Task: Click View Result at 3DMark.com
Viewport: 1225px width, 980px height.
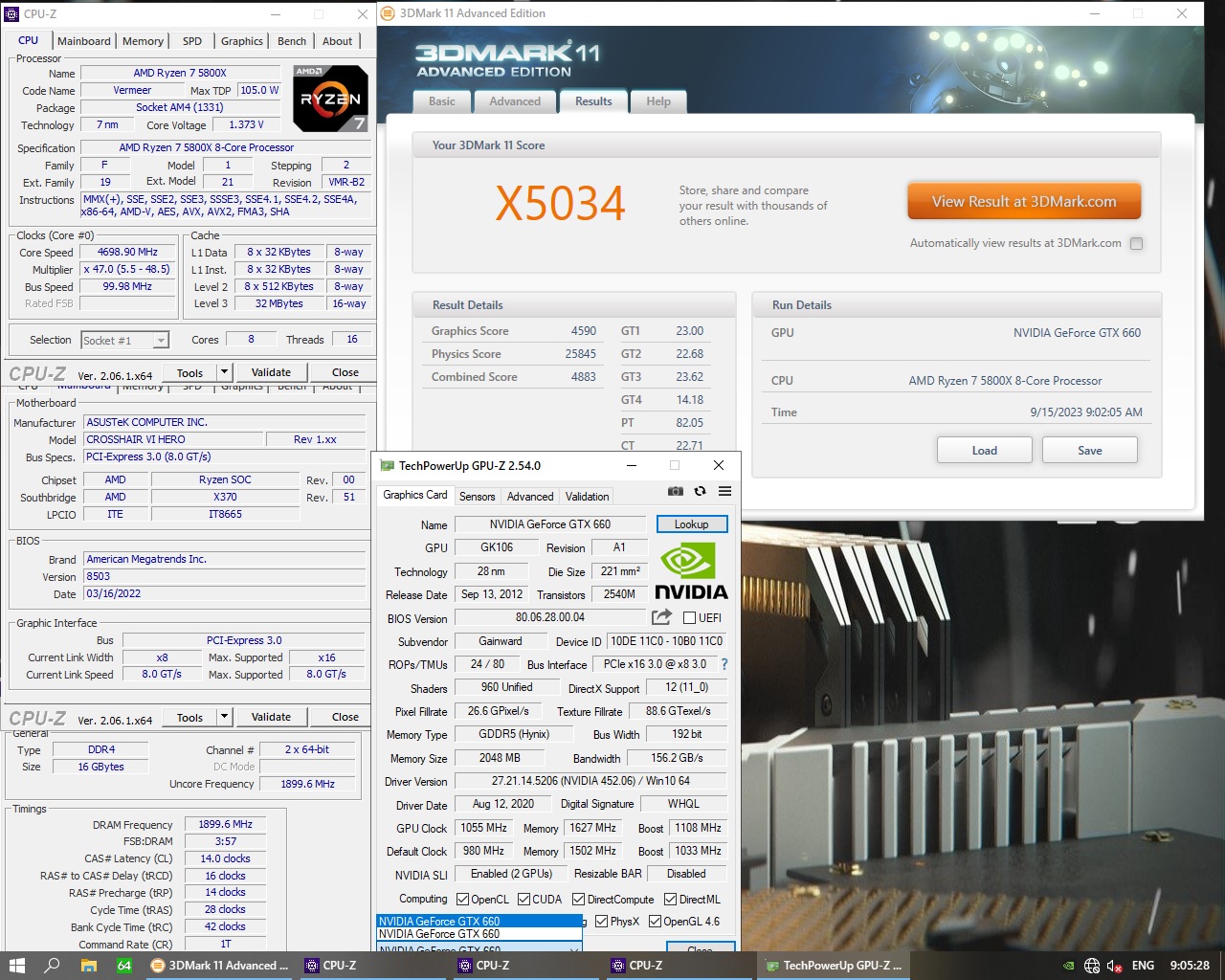Action: pos(1024,202)
